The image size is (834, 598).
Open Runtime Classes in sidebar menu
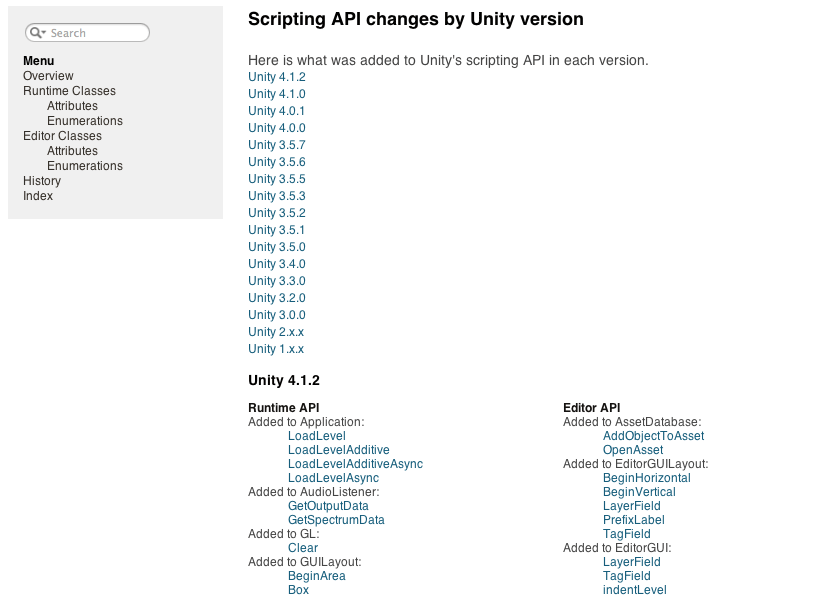(69, 91)
